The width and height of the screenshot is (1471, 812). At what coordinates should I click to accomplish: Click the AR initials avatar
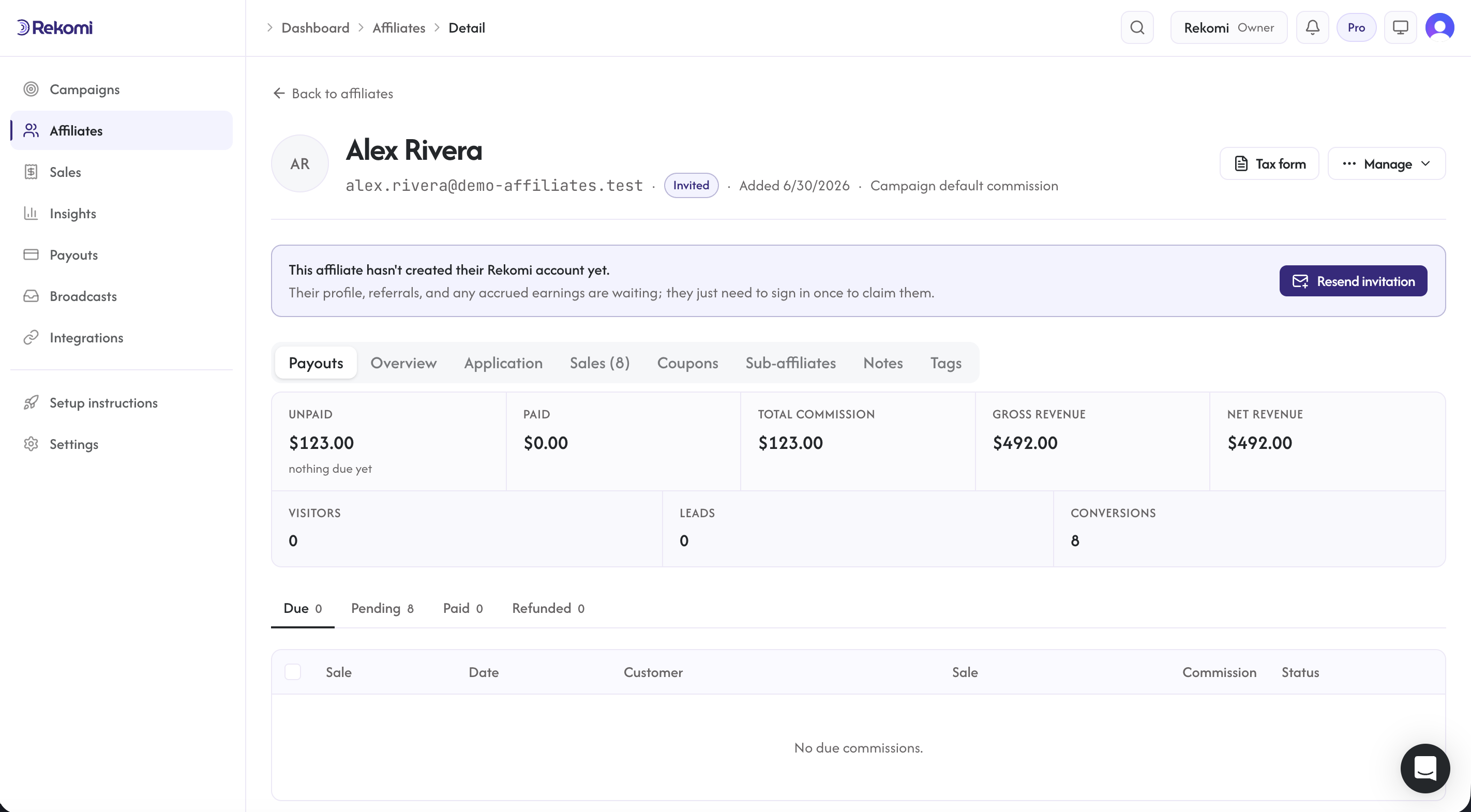300,164
